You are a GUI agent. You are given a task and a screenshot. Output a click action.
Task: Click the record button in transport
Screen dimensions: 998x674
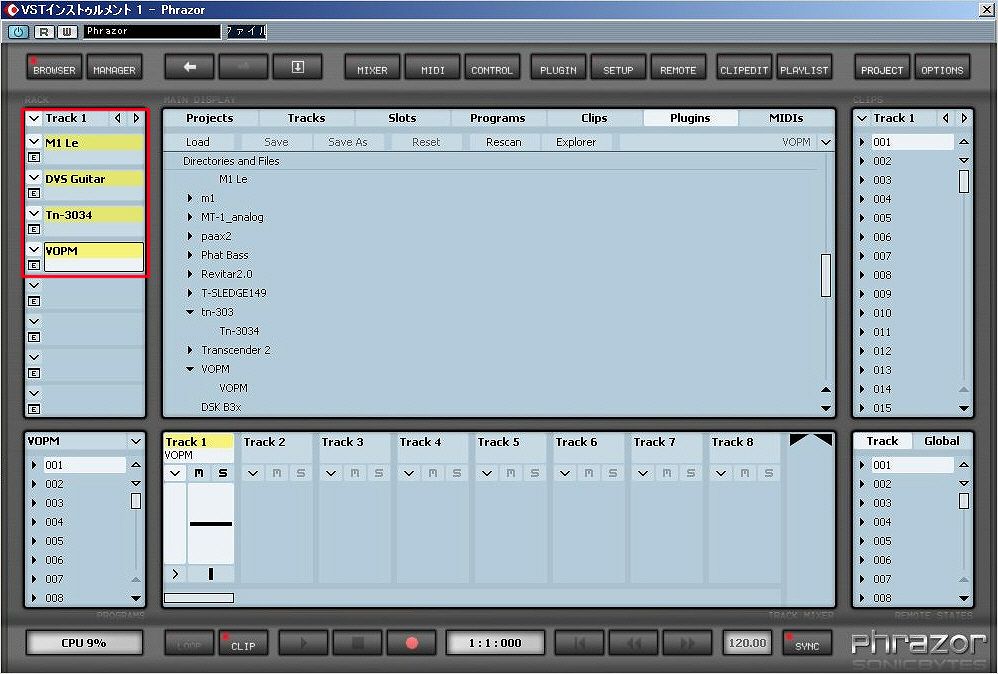tap(412, 643)
